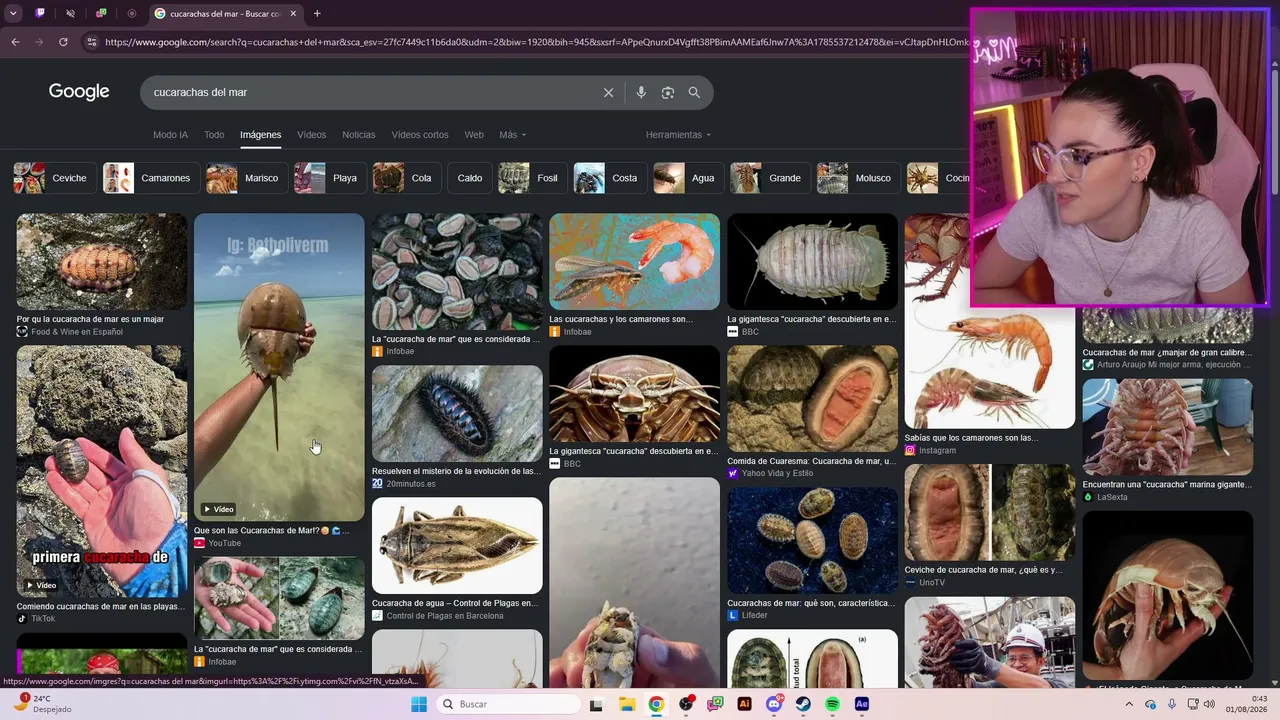Open Task View in the taskbar
The width and height of the screenshot is (1280, 720).
[x=596, y=704]
